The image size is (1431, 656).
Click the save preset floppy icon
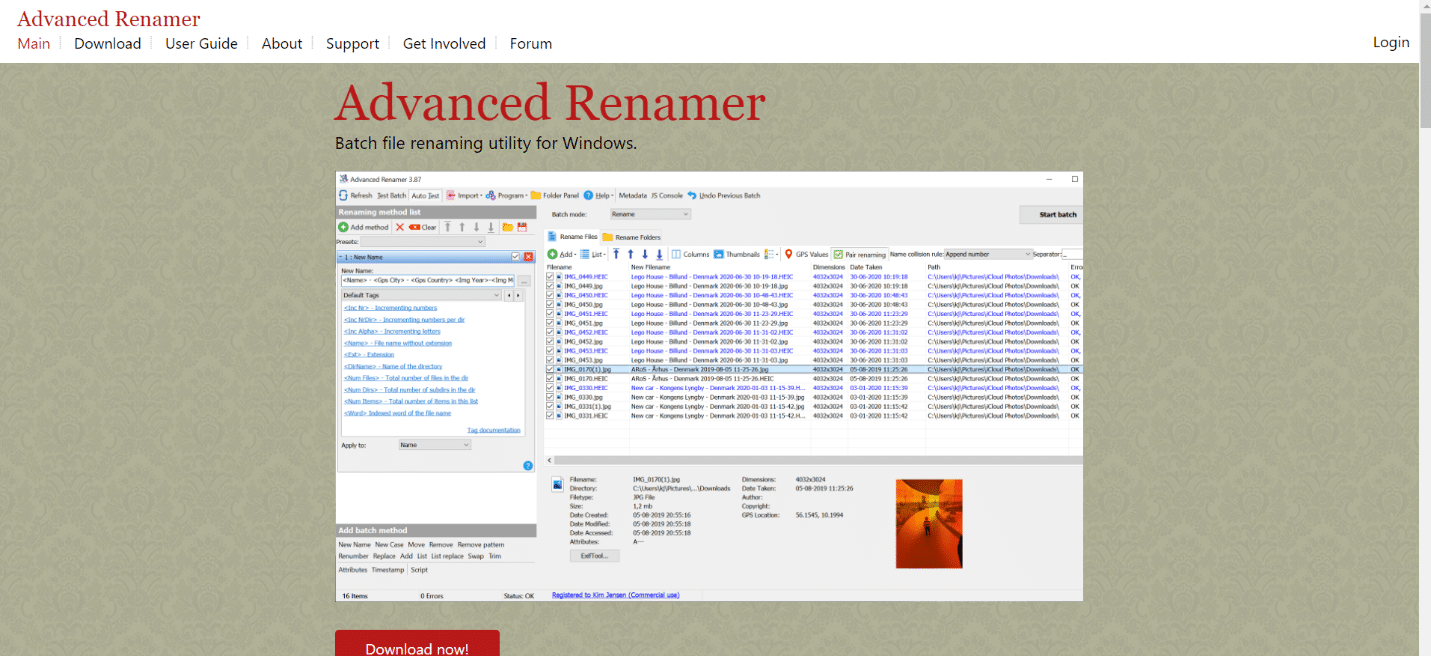coord(521,227)
